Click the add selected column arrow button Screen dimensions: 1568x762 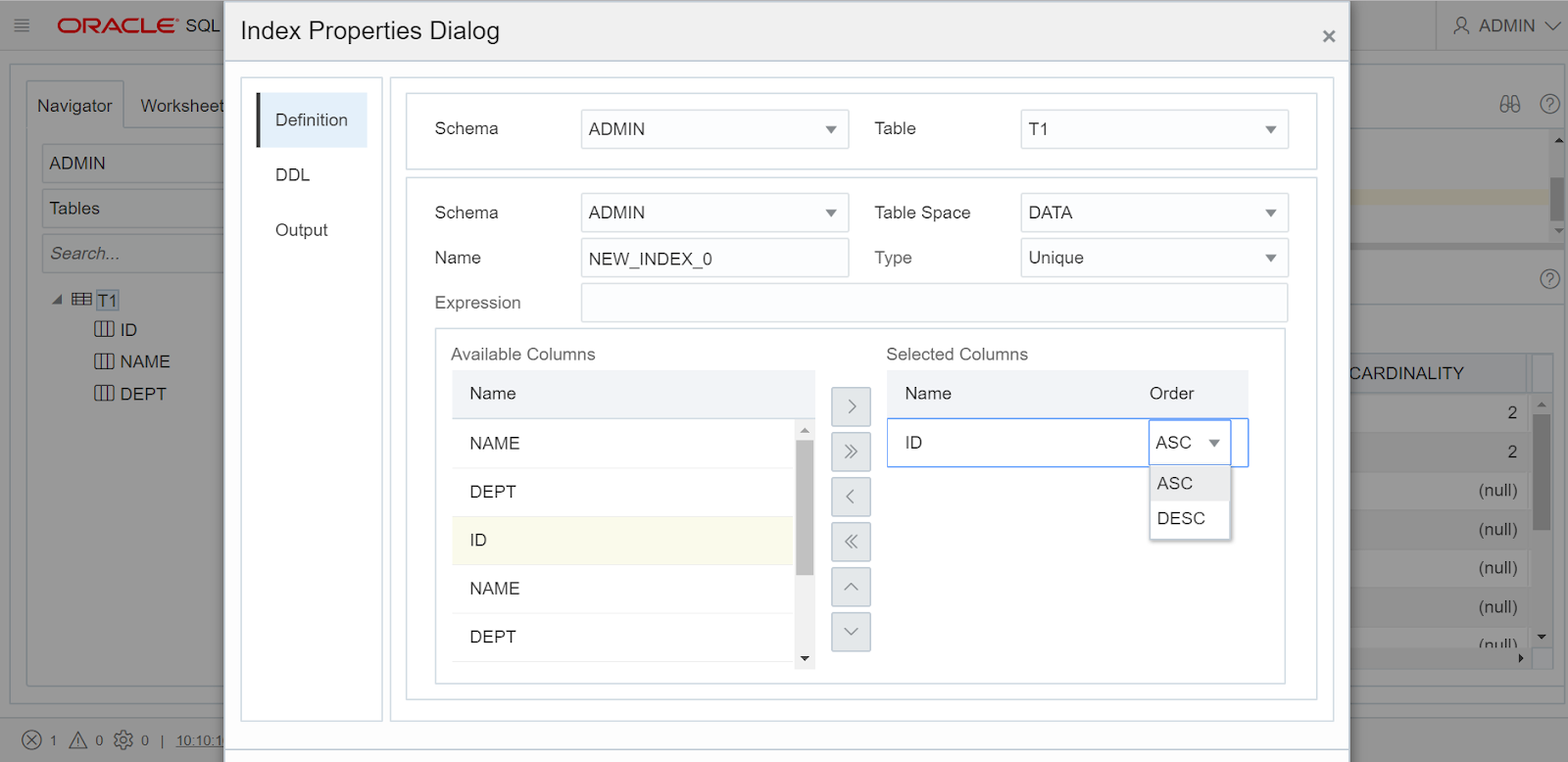click(851, 406)
